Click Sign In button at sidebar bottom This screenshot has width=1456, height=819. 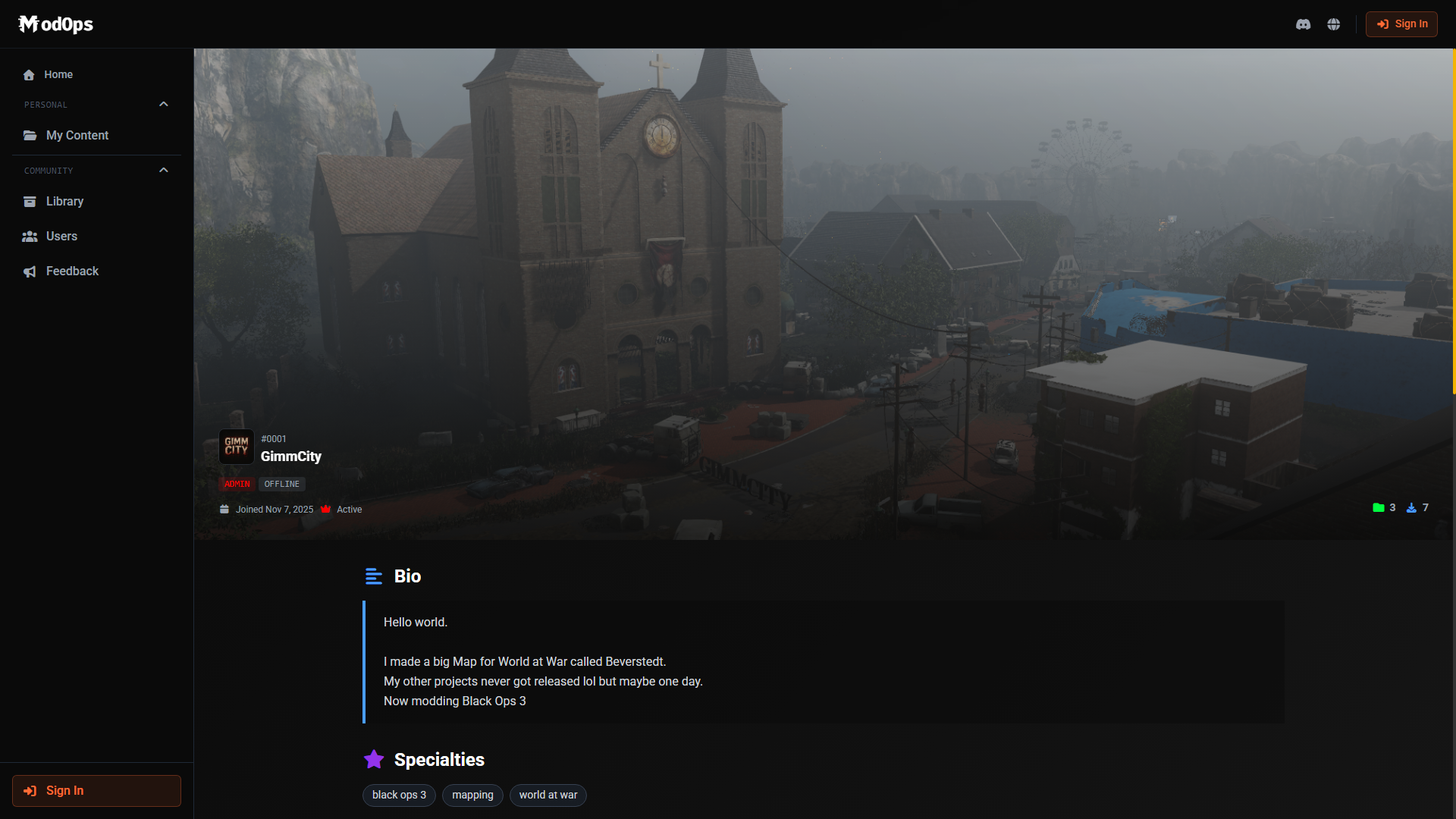[x=96, y=790]
